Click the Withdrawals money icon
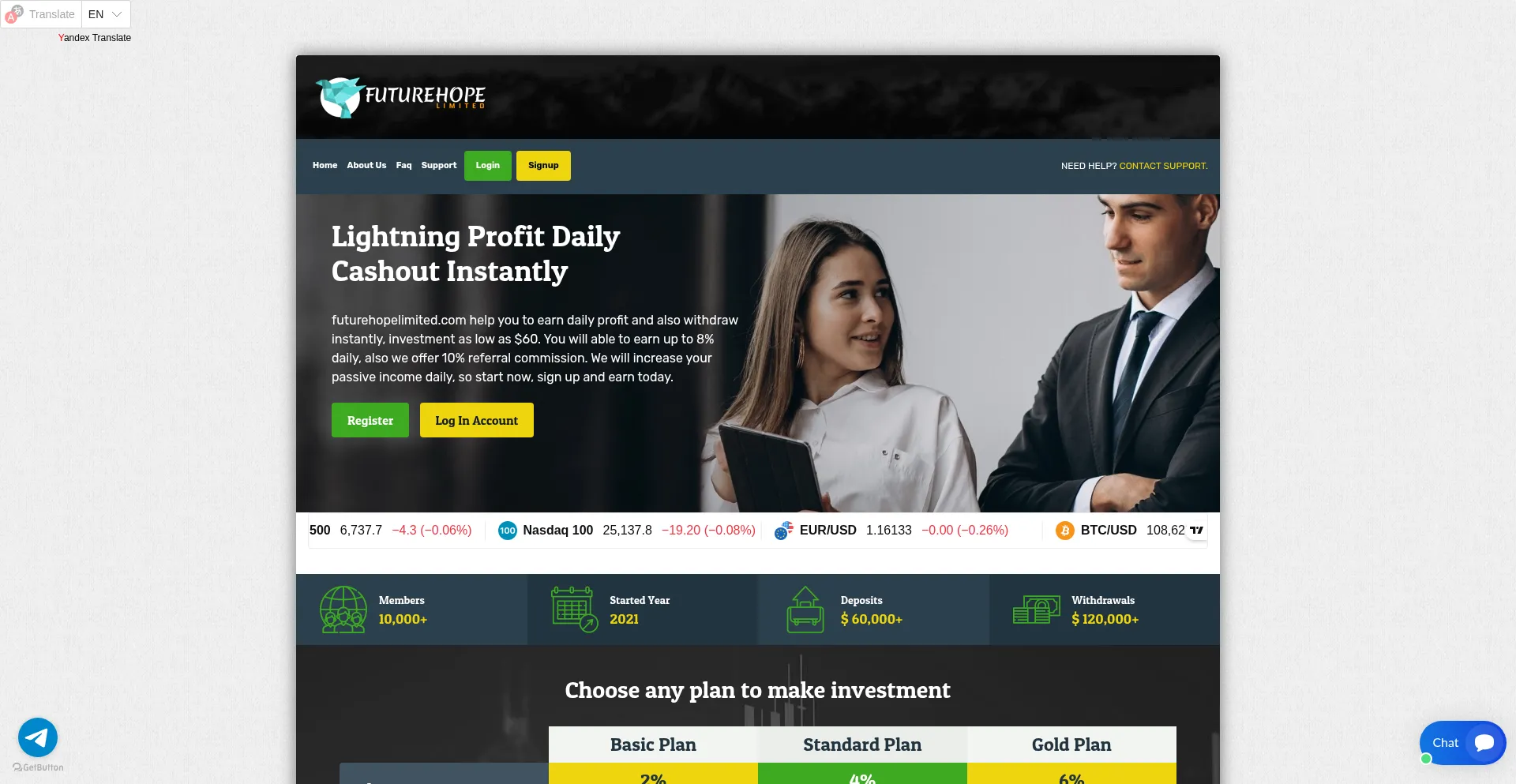This screenshot has height=784, width=1516. [x=1036, y=610]
